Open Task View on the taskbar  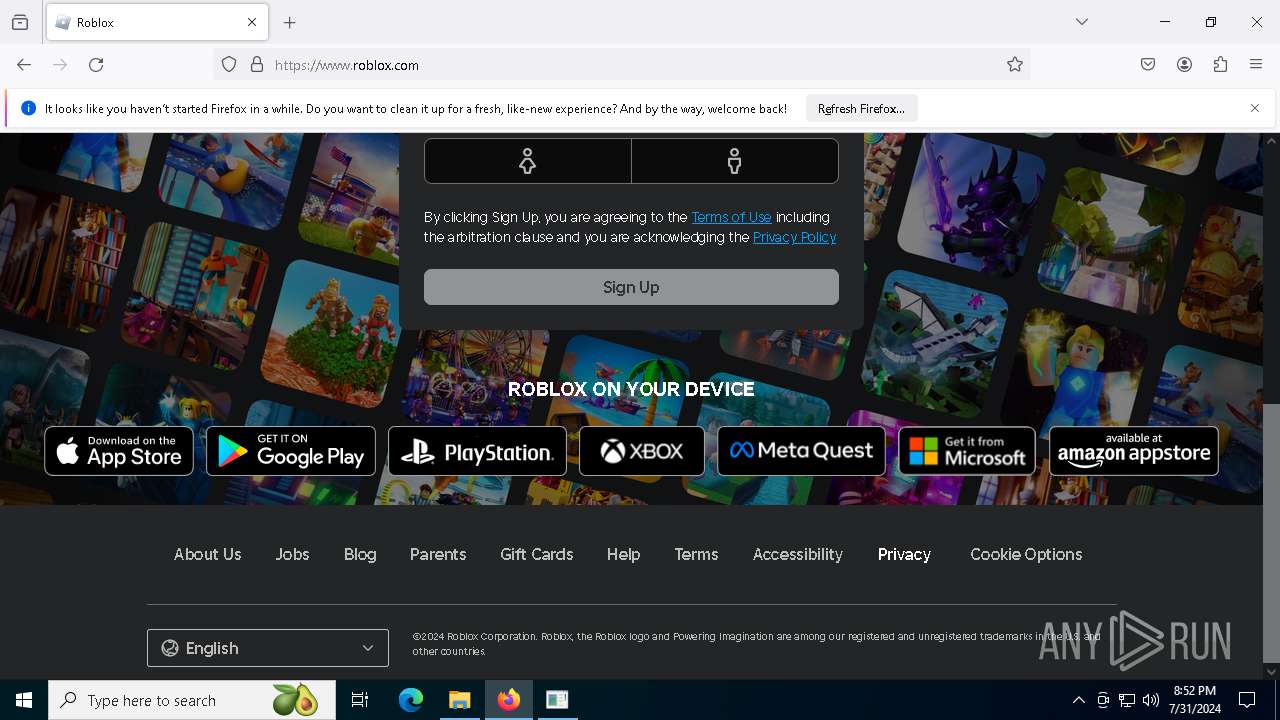tap(360, 700)
